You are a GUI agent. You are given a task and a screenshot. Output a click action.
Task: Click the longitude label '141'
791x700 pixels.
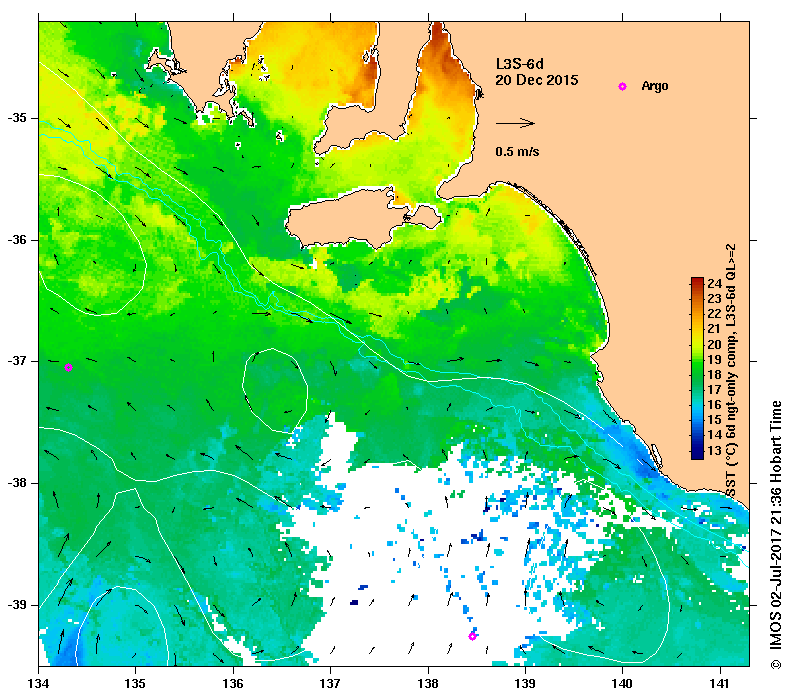pyautogui.click(x=720, y=684)
